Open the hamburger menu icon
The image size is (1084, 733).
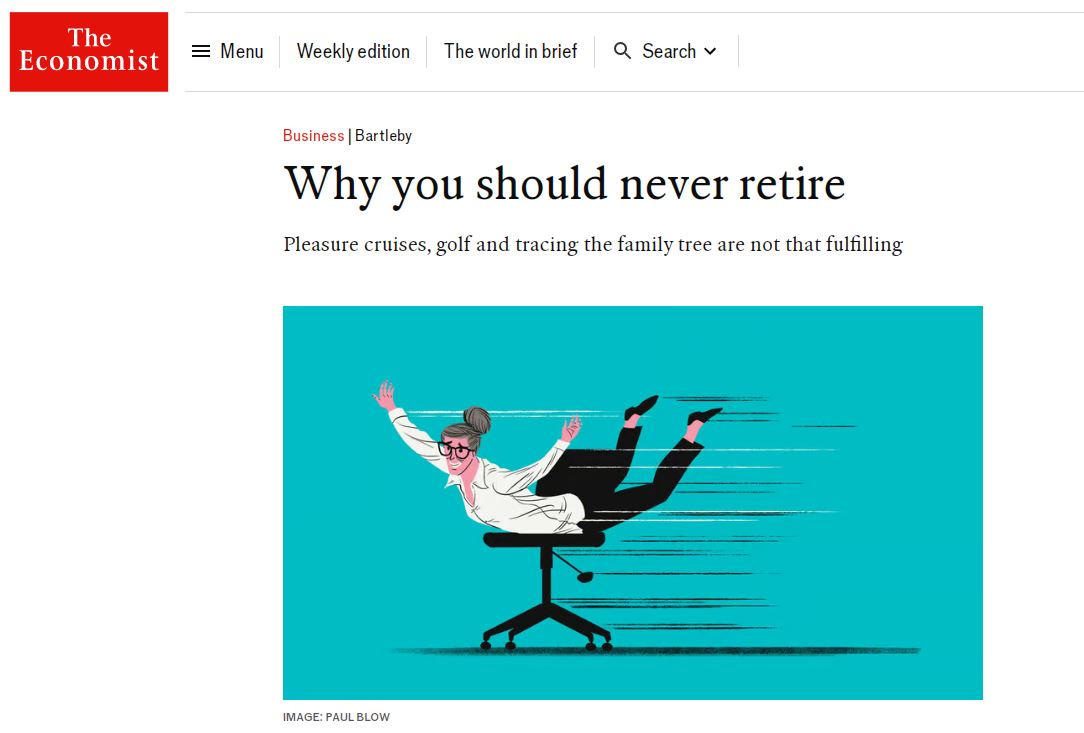point(201,51)
